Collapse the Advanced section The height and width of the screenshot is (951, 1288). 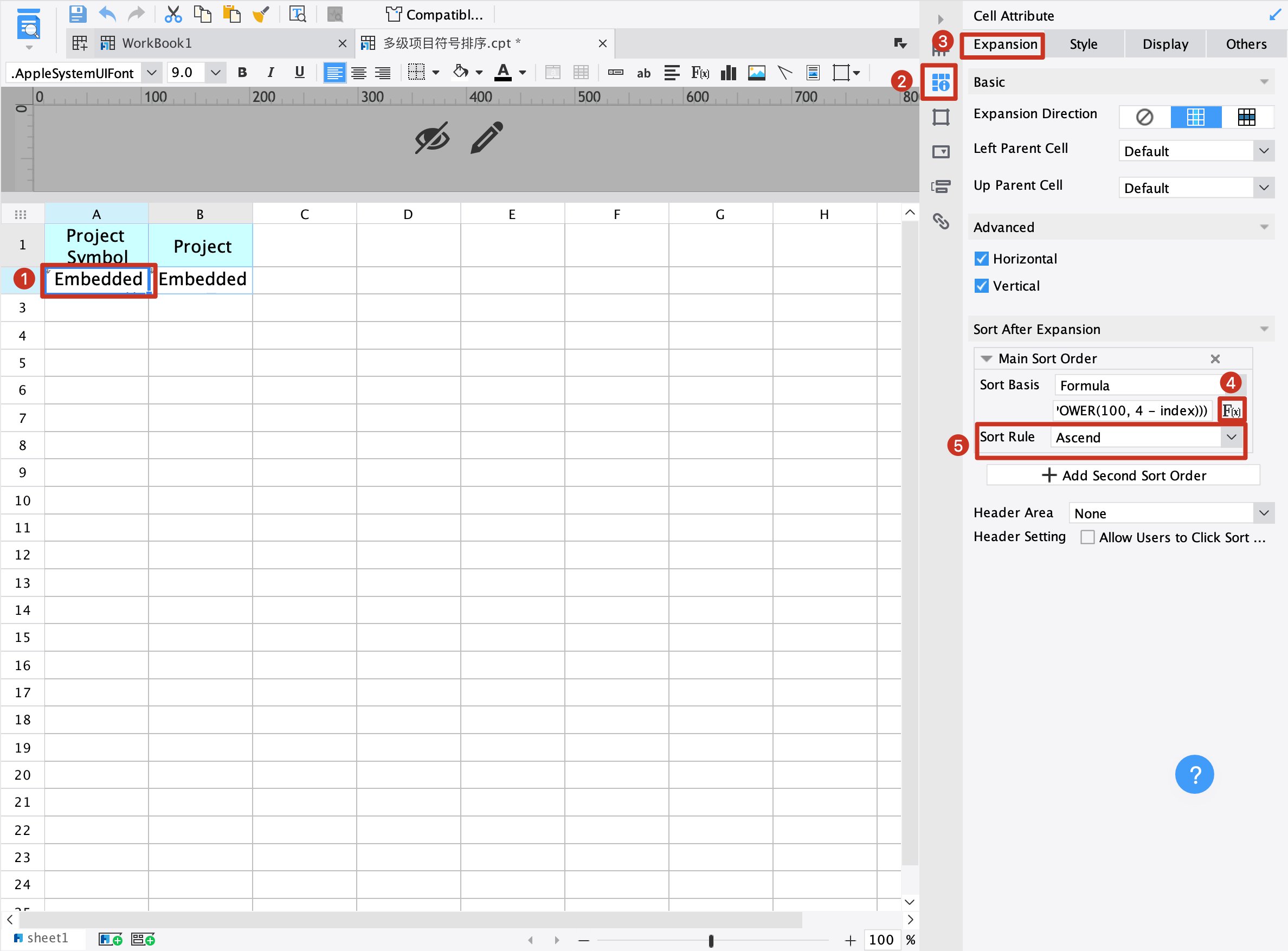click(x=1264, y=227)
